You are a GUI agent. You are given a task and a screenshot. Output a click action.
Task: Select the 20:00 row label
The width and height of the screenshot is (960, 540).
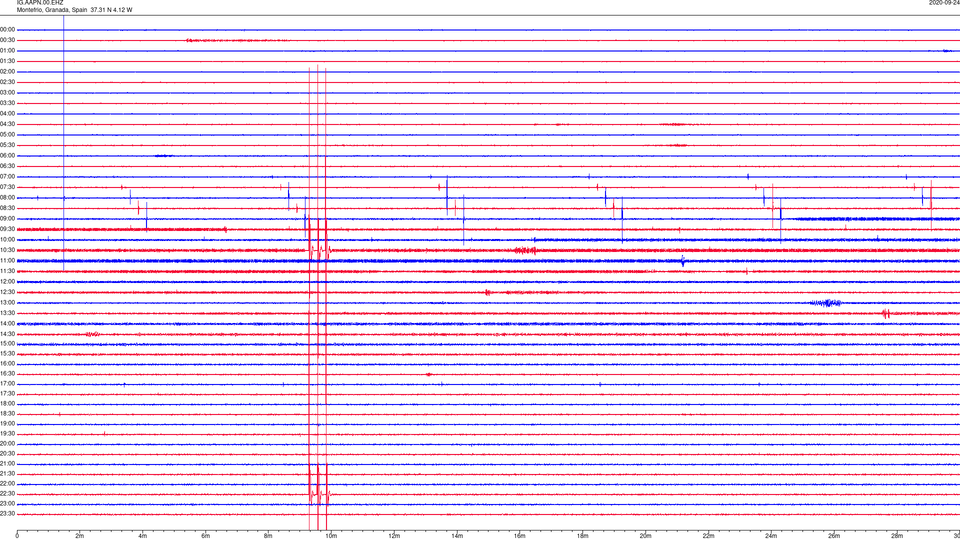point(8,444)
